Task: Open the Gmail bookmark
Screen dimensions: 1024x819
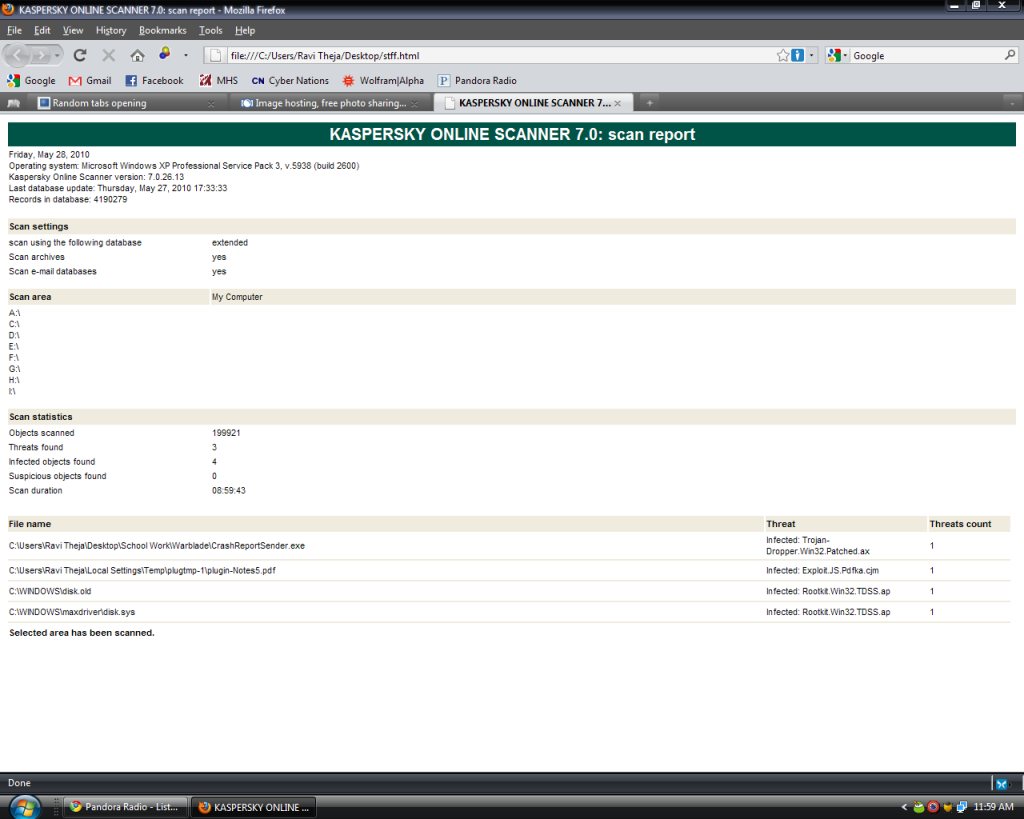Action: pyautogui.click(x=89, y=80)
